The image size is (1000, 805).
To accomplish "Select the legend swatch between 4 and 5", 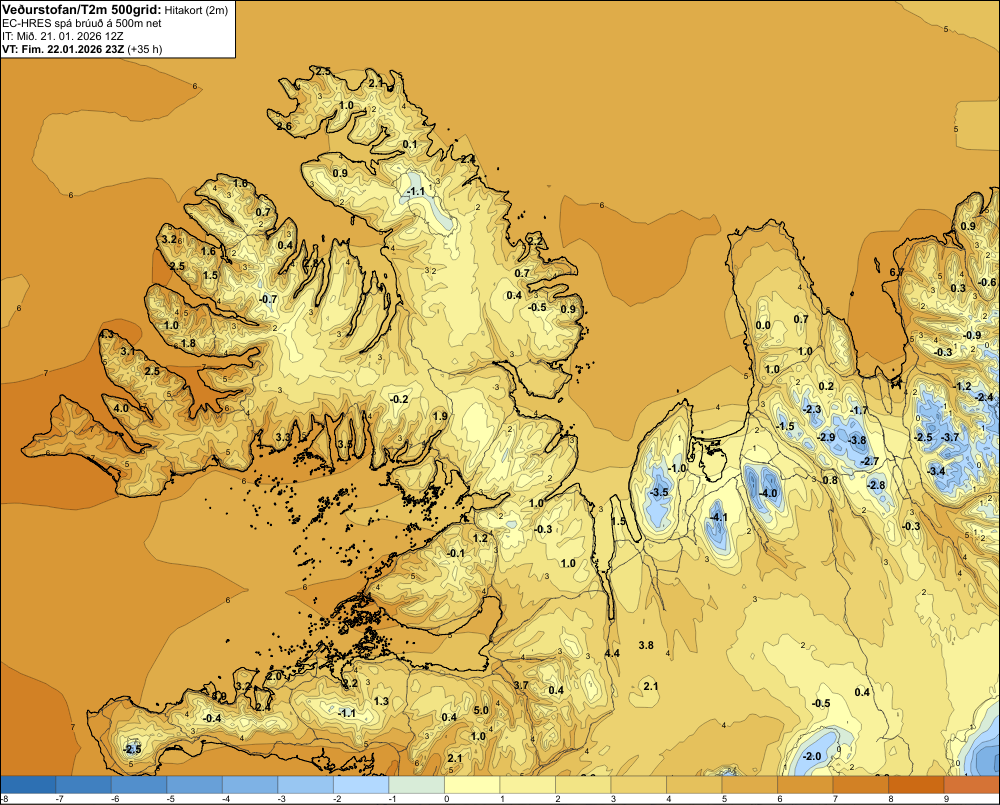I will (x=694, y=785).
